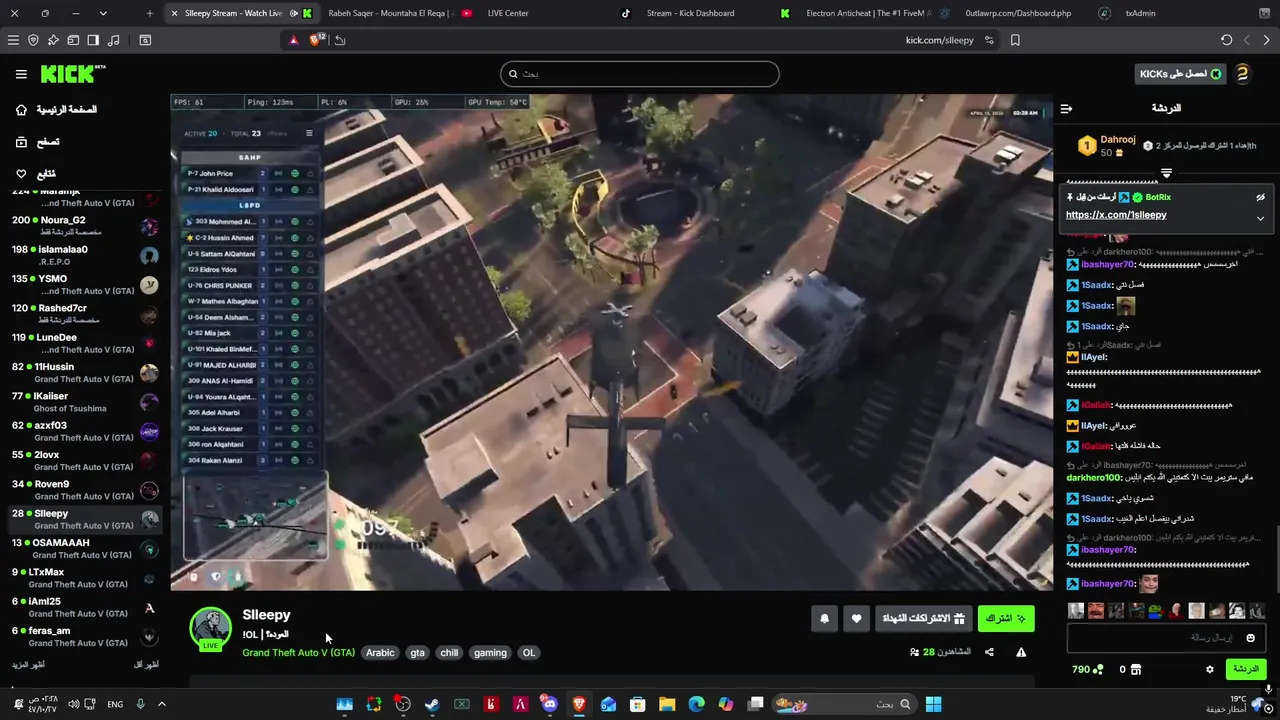Open Brave sidebar panel icon
Screen dimensions: 1280x720
(x=92, y=40)
